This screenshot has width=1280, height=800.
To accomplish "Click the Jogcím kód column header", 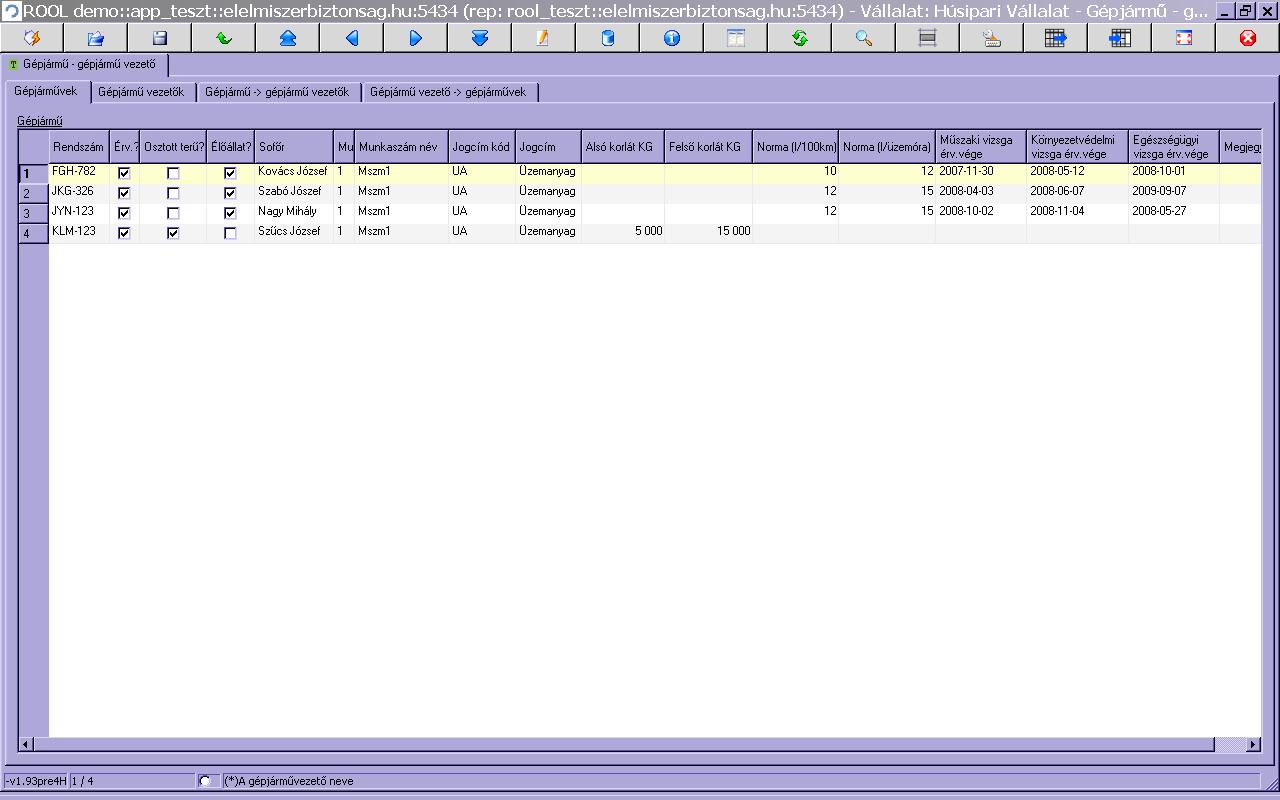I will pyautogui.click(x=482, y=147).
